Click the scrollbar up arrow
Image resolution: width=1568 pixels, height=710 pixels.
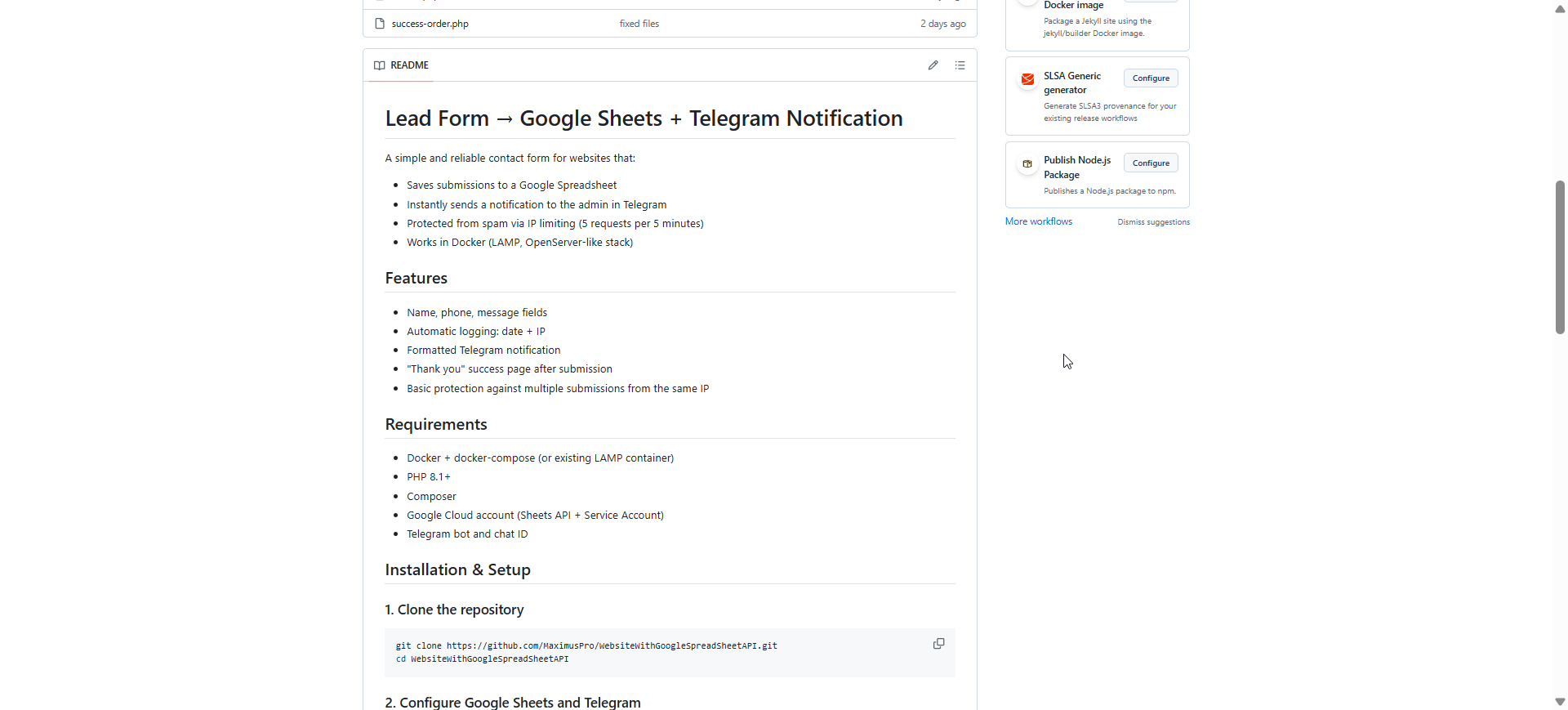[1560, 9]
